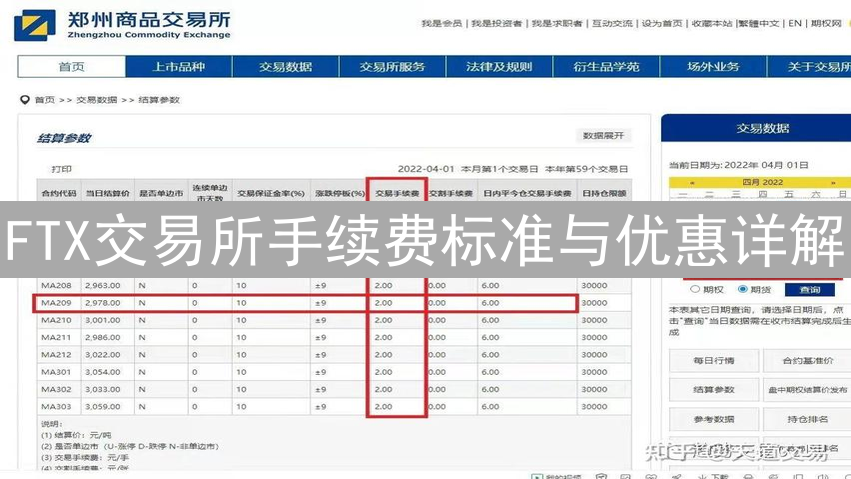Switch language to EN
Screen dimensions: 851x479
[x=795, y=23]
